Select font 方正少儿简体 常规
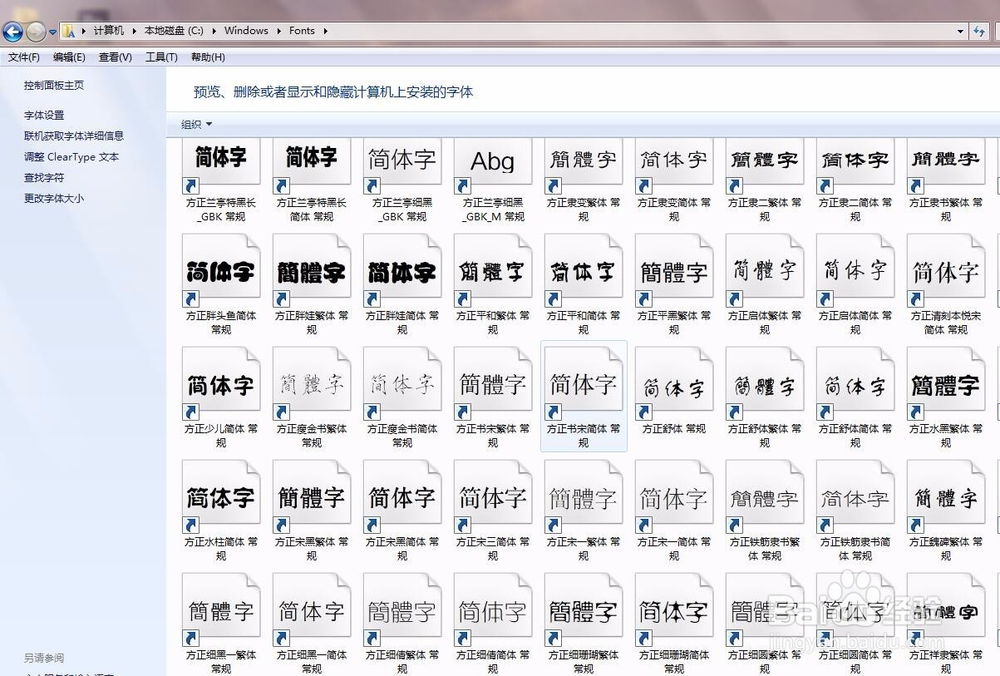This screenshot has width=1000, height=676. click(221, 397)
